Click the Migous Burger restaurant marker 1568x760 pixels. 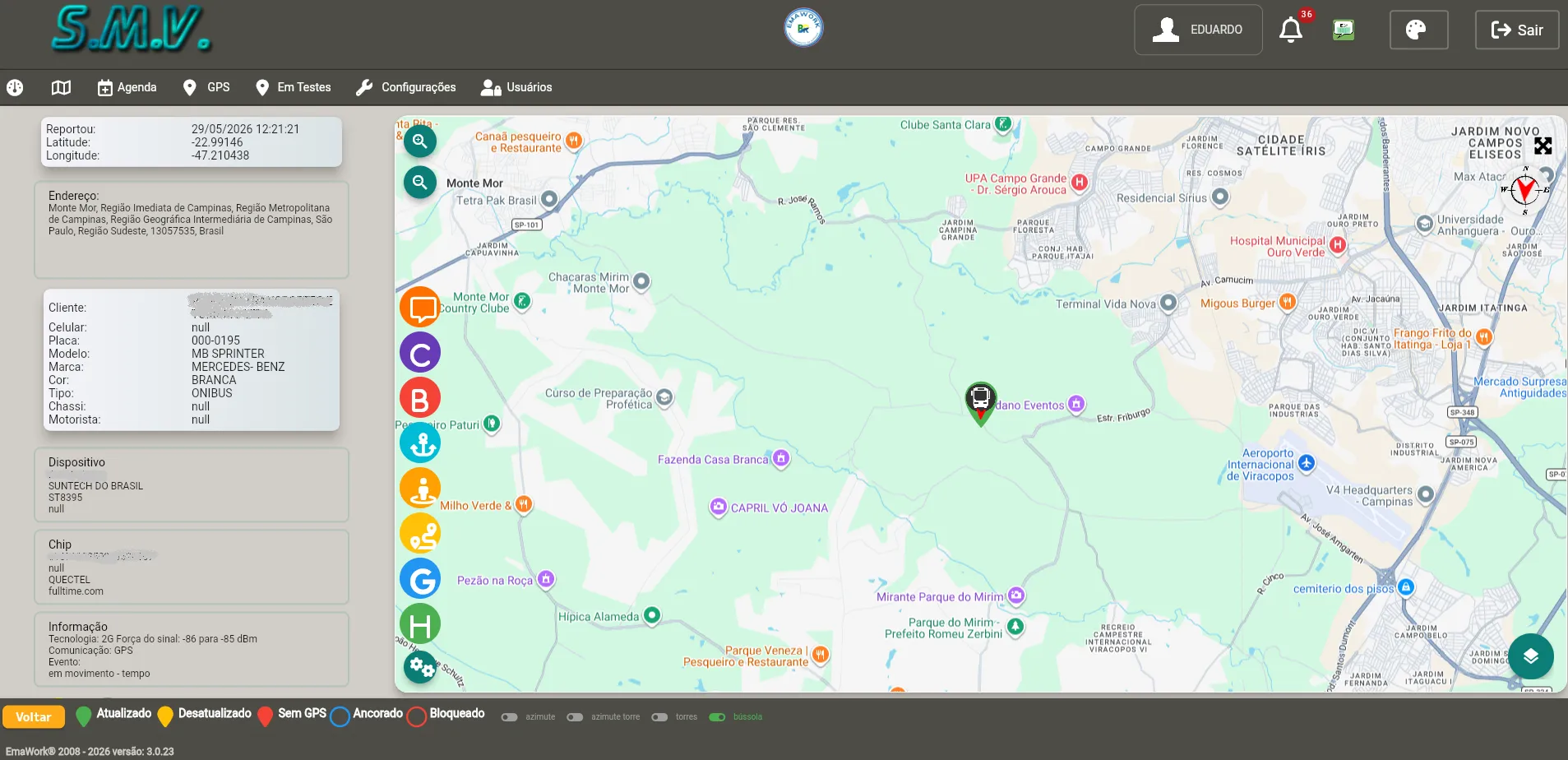point(1288,302)
